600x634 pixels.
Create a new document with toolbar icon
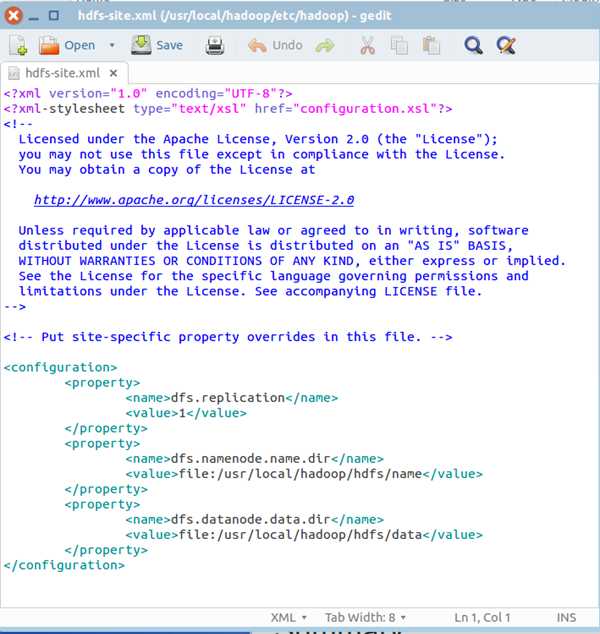point(18,45)
